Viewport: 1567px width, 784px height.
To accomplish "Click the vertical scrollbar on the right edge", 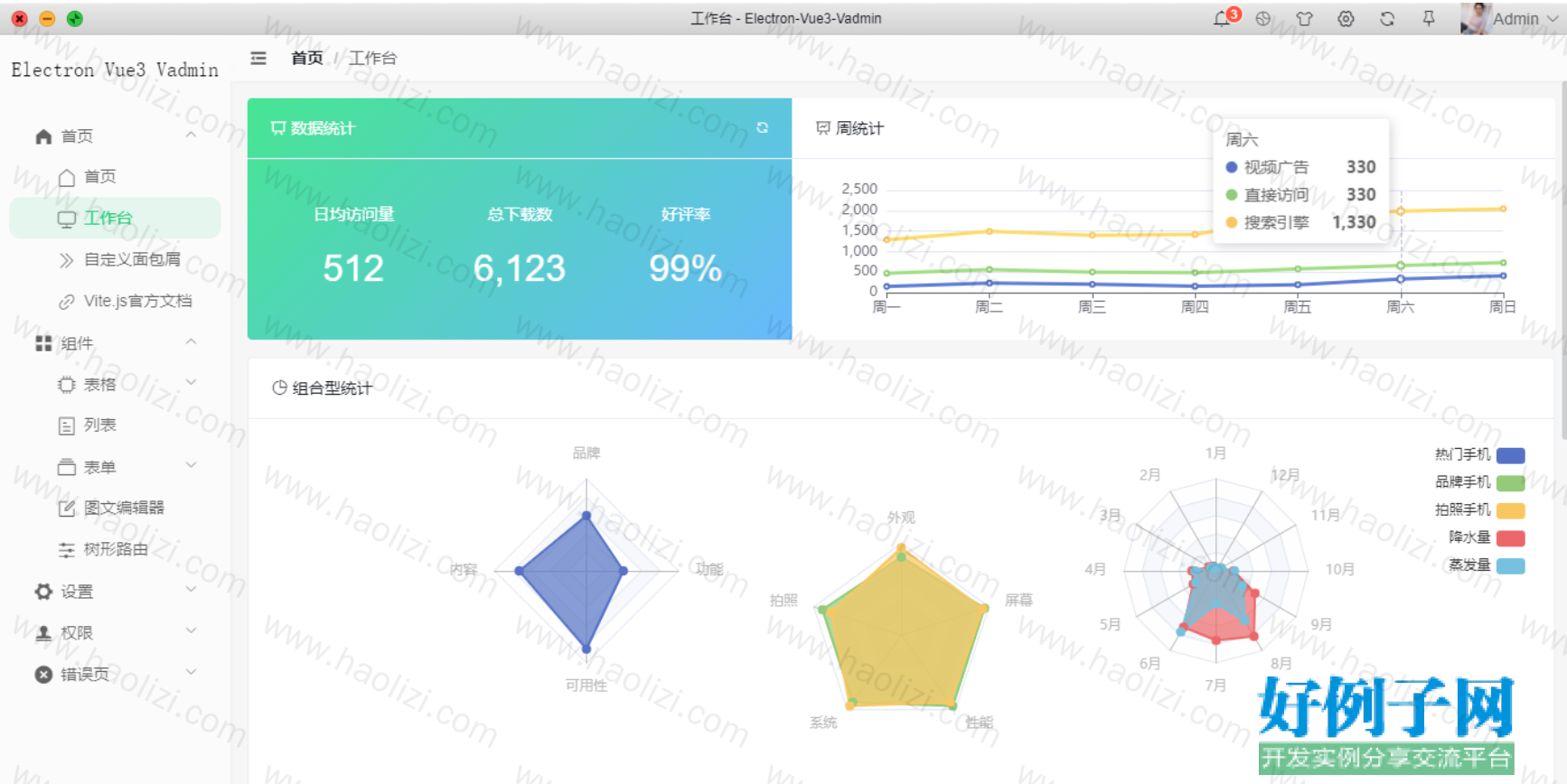I will tap(1563, 260).
